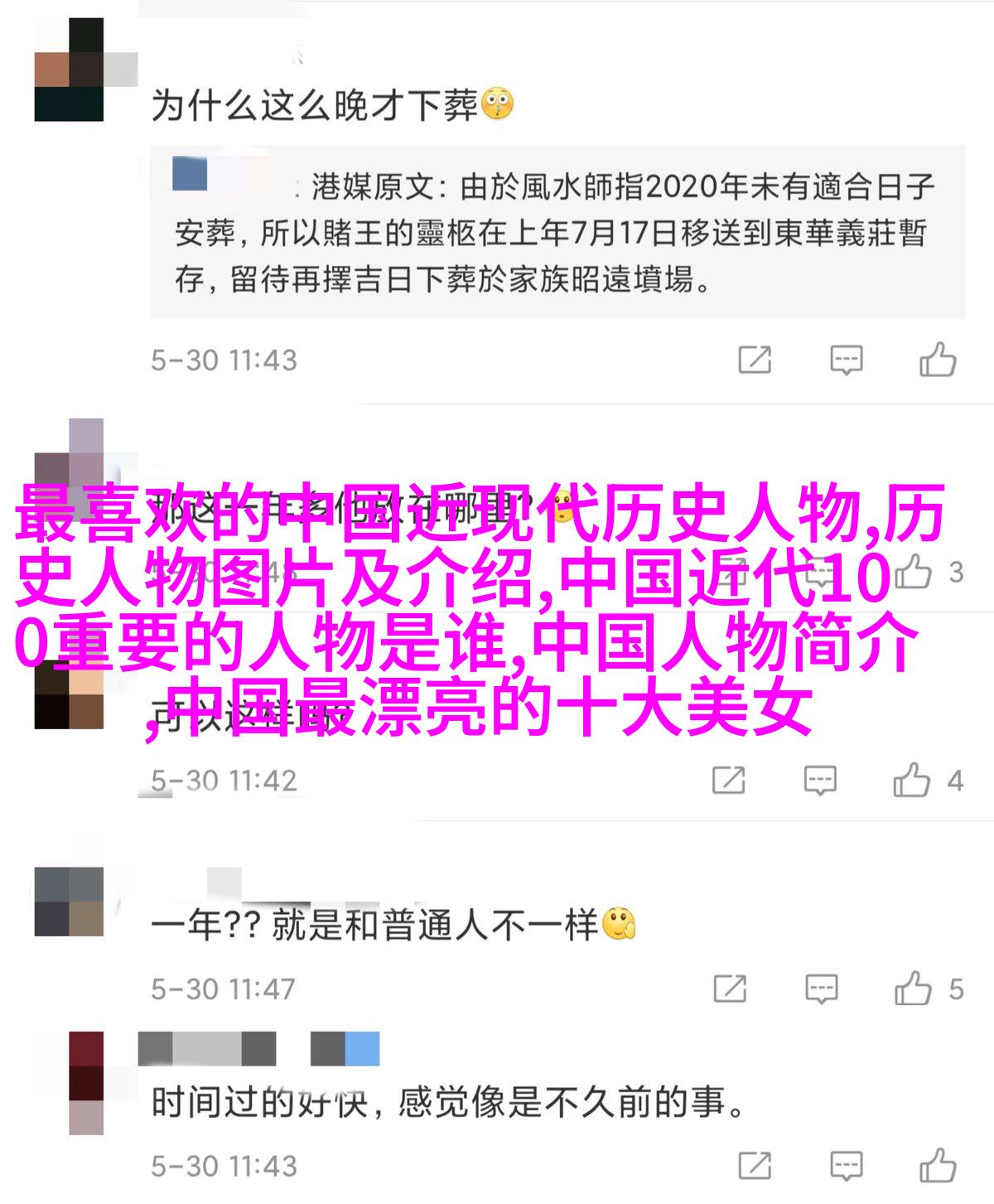Repost the '一年?? 就是和普通人不一样' comment

pyautogui.click(x=730, y=989)
